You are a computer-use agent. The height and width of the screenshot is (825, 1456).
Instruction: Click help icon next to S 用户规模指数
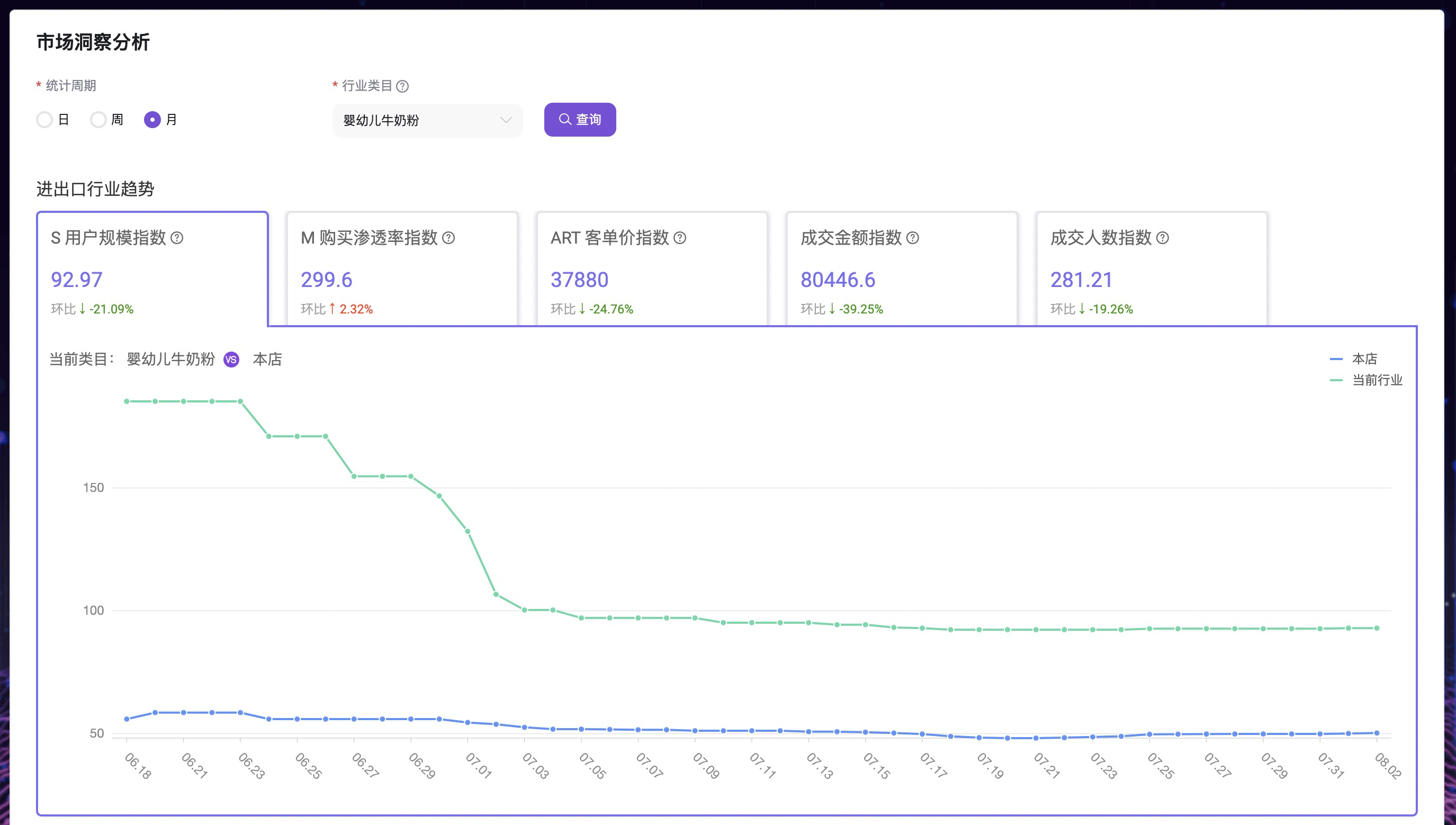coord(177,238)
